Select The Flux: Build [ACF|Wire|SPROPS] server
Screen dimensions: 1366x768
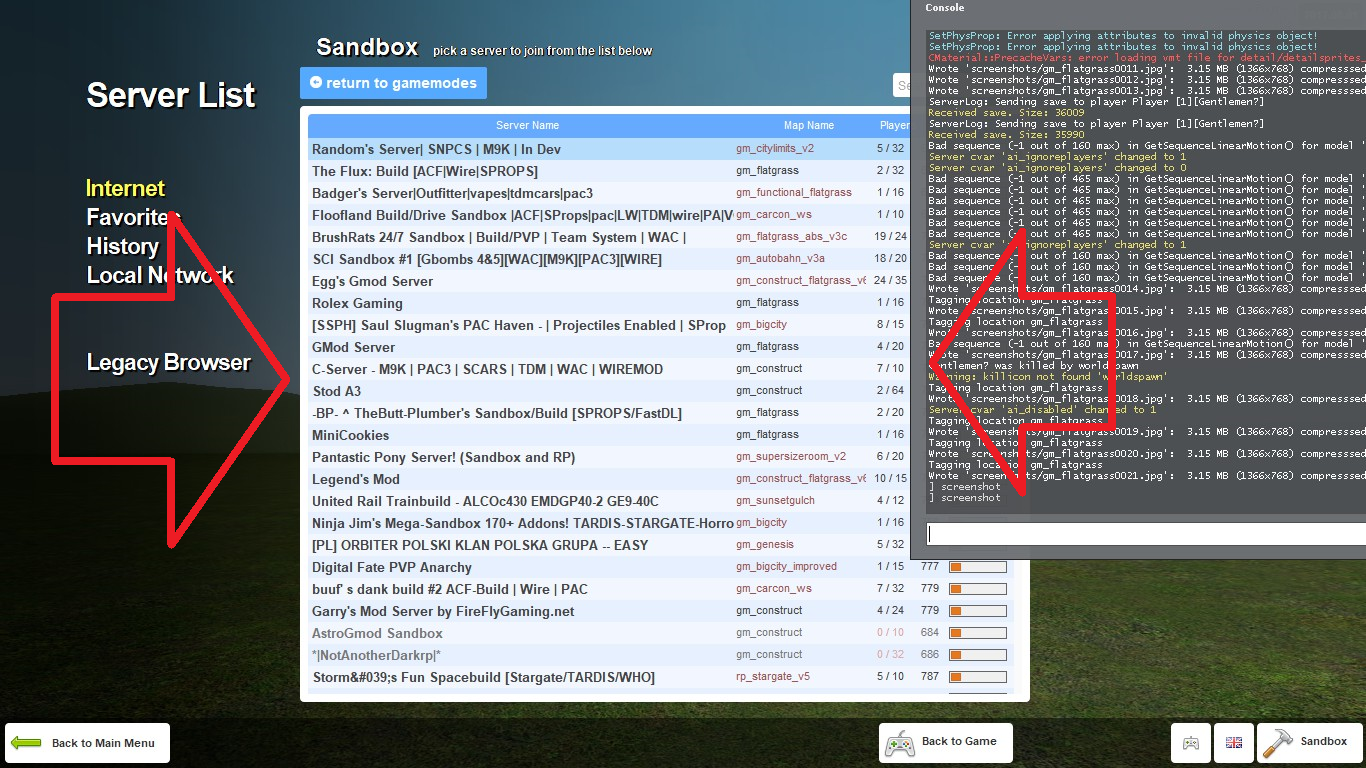tap(609, 171)
